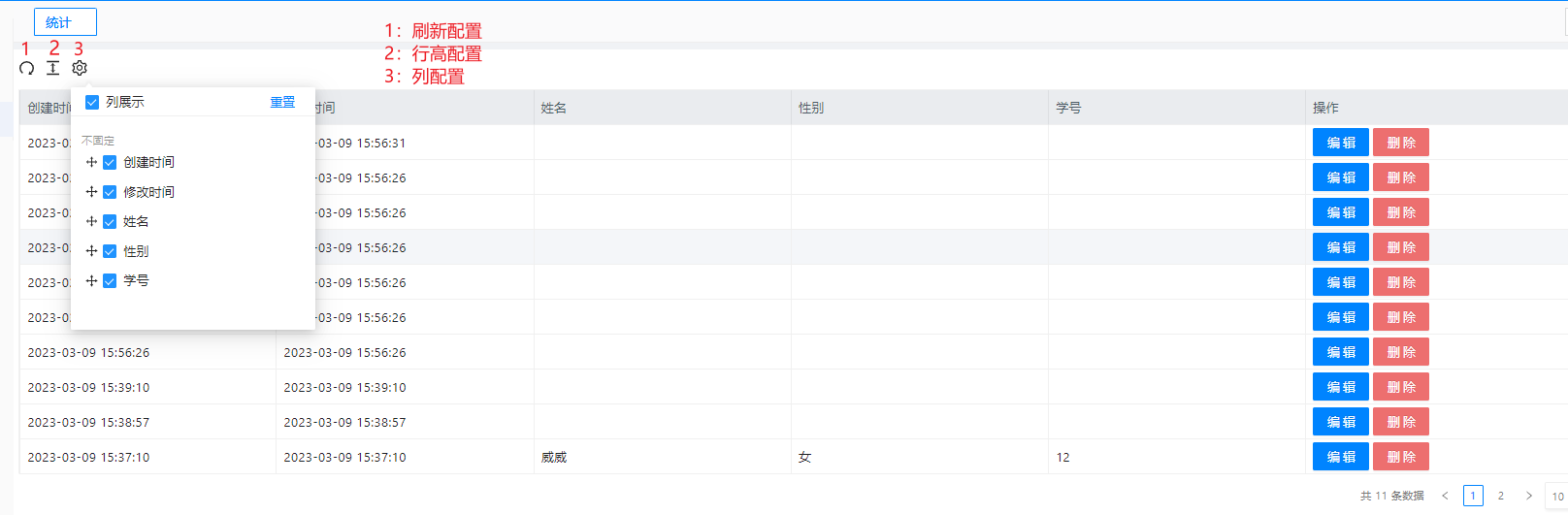The image size is (1568, 515).
Task: Click 2023-03-09 15:37:10 in the first column
Action: click(x=88, y=457)
